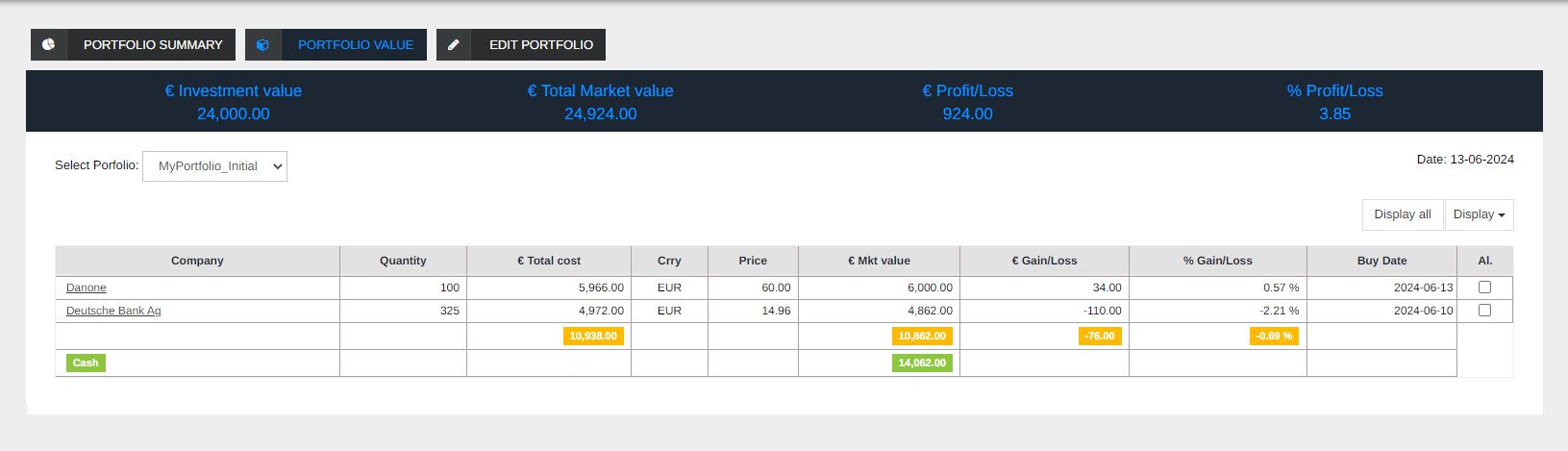Follow the Deutsche Bank Ag link
Image resolution: width=1568 pixels, height=451 pixels.
pos(113,311)
